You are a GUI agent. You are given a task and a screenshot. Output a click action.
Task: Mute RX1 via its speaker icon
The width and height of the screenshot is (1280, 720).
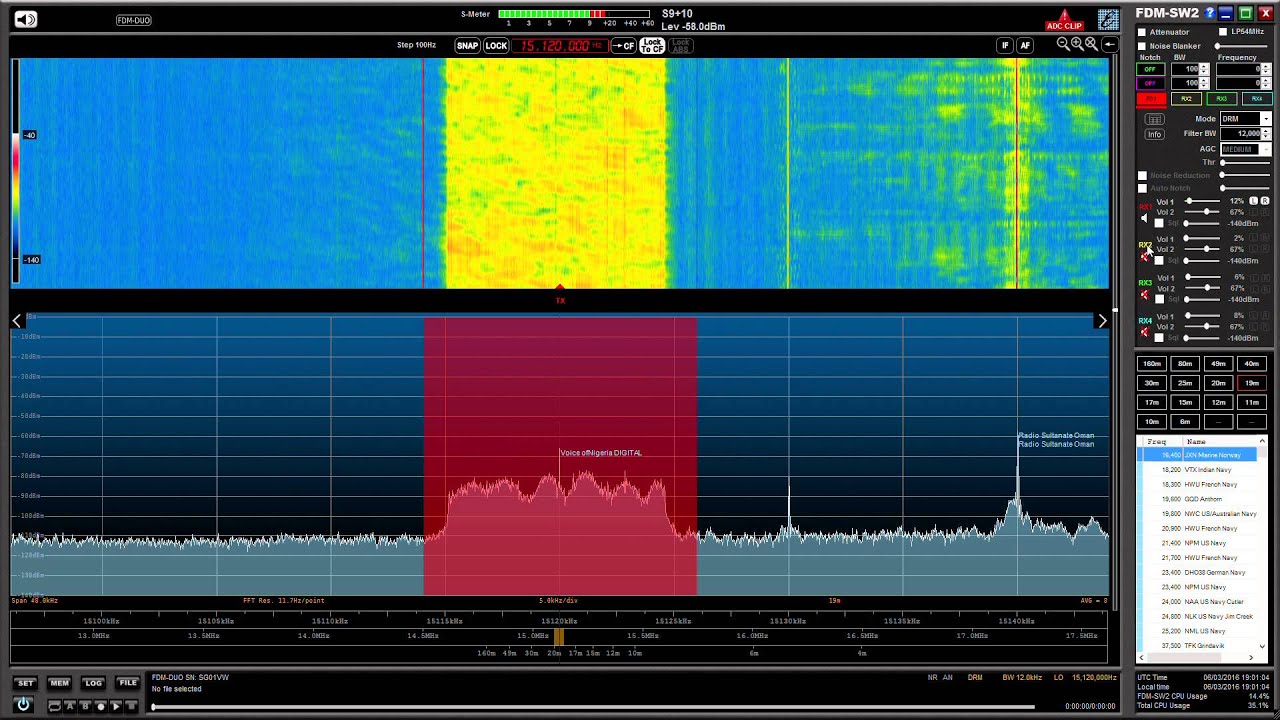click(x=1145, y=218)
